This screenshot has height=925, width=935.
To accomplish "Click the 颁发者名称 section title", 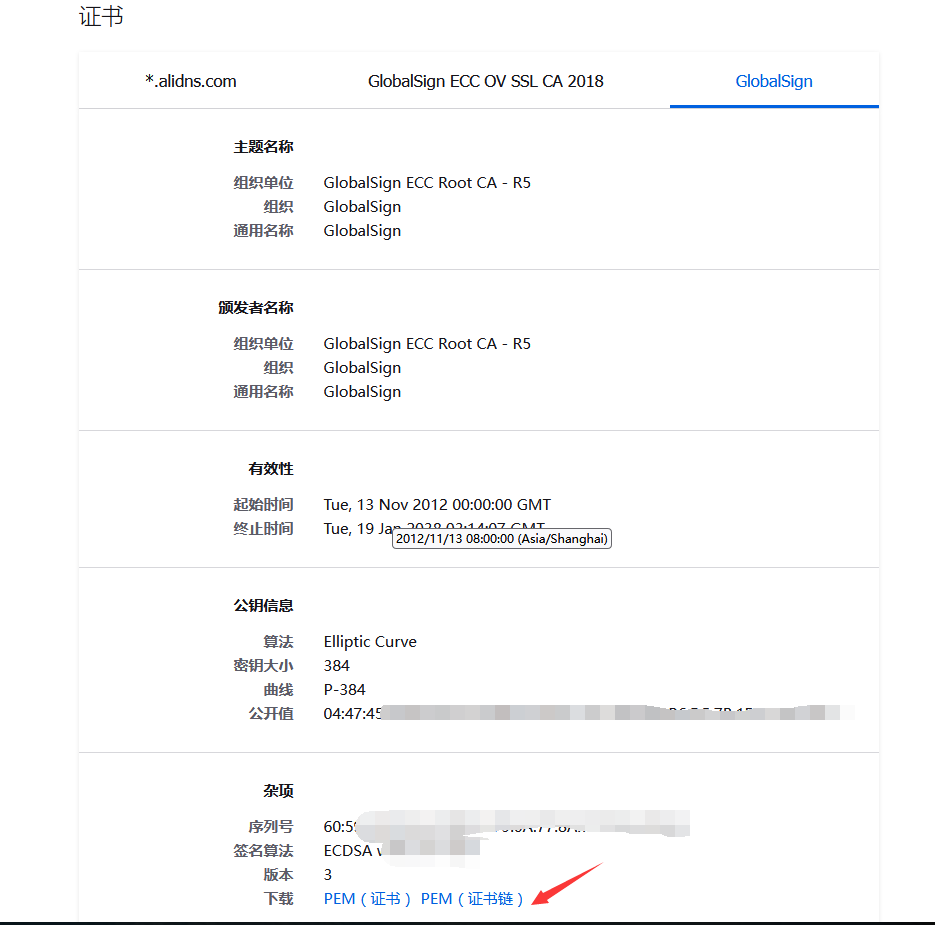I will (x=255, y=308).
